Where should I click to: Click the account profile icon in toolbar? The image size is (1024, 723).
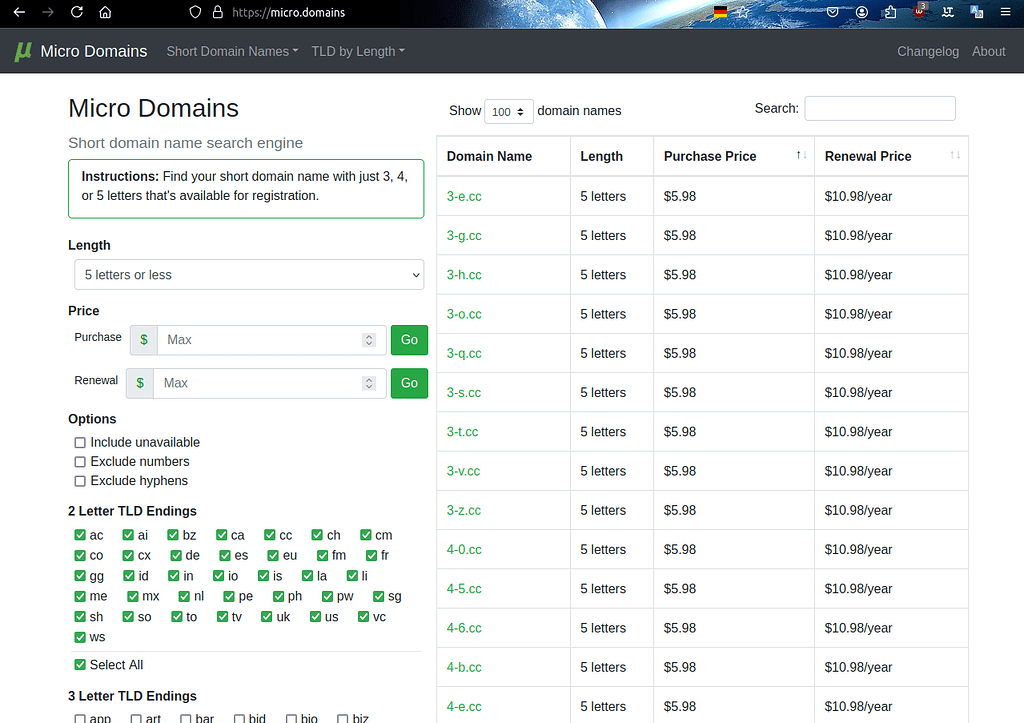pos(861,13)
